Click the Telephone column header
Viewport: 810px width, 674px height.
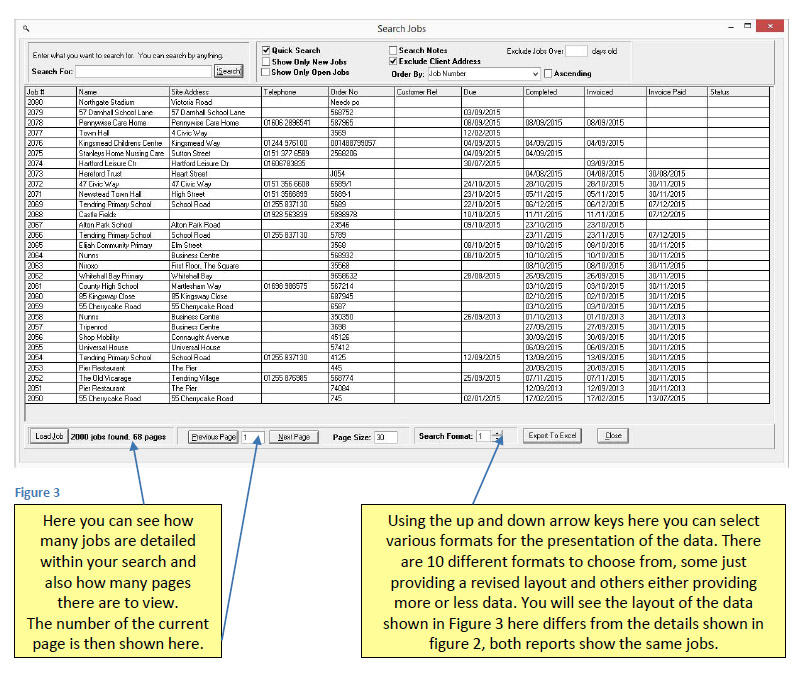point(295,92)
